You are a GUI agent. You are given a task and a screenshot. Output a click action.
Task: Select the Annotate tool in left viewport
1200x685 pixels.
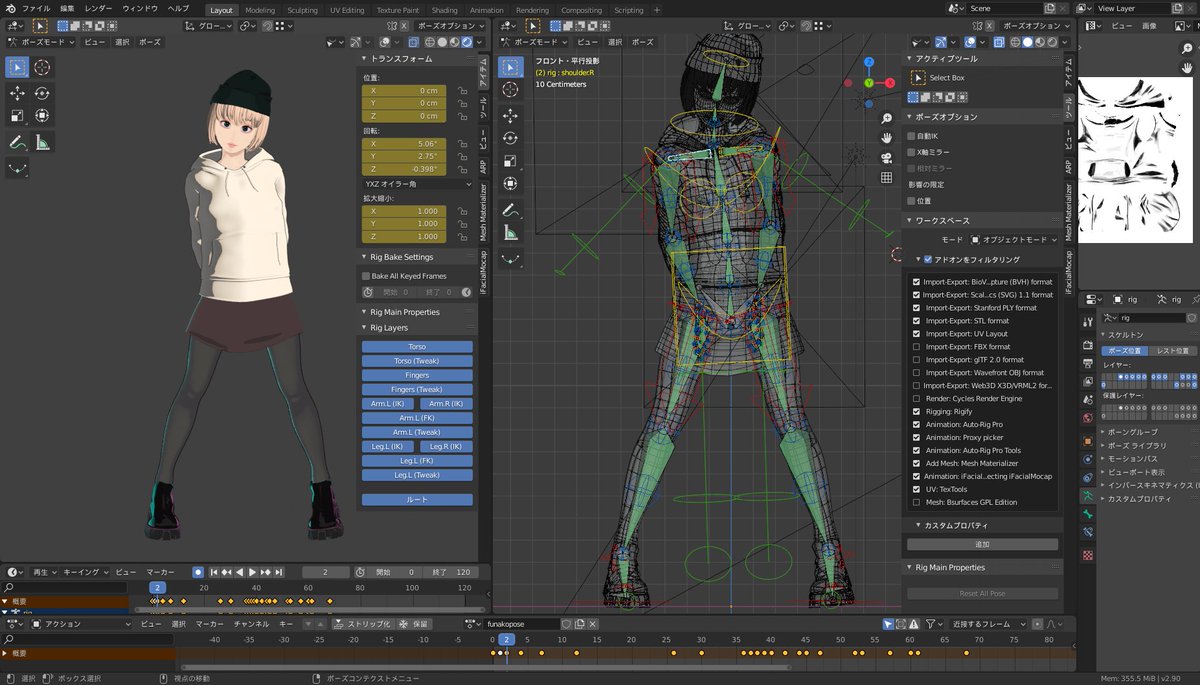pos(17,143)
